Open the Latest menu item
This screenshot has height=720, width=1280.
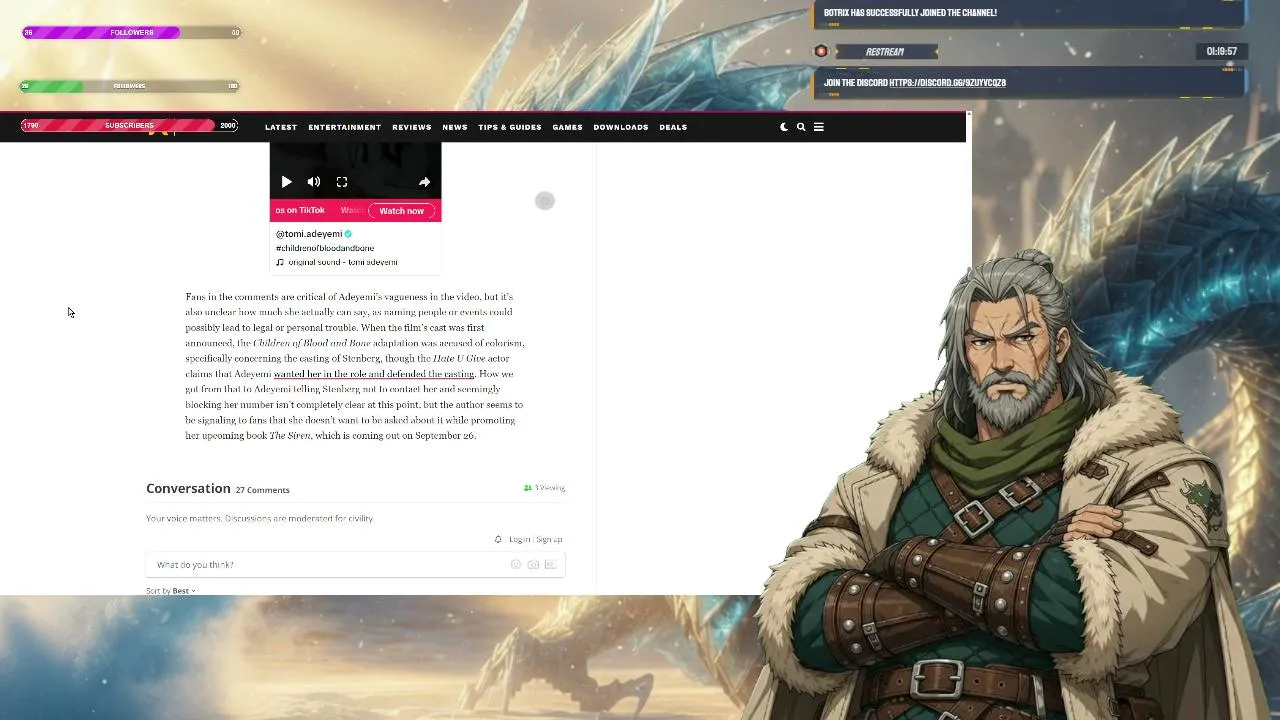281,127
